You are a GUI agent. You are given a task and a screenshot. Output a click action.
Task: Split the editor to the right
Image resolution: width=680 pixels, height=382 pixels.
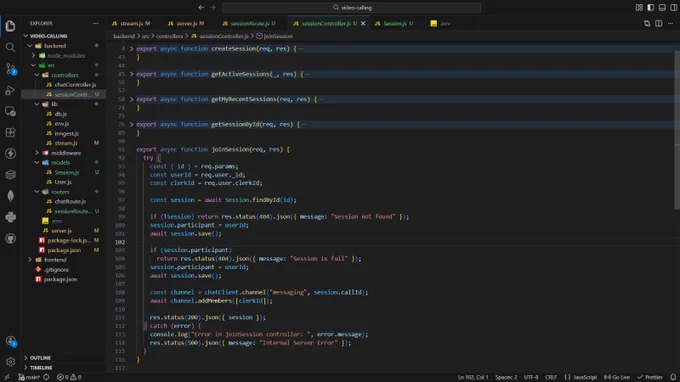pos(659,23)
